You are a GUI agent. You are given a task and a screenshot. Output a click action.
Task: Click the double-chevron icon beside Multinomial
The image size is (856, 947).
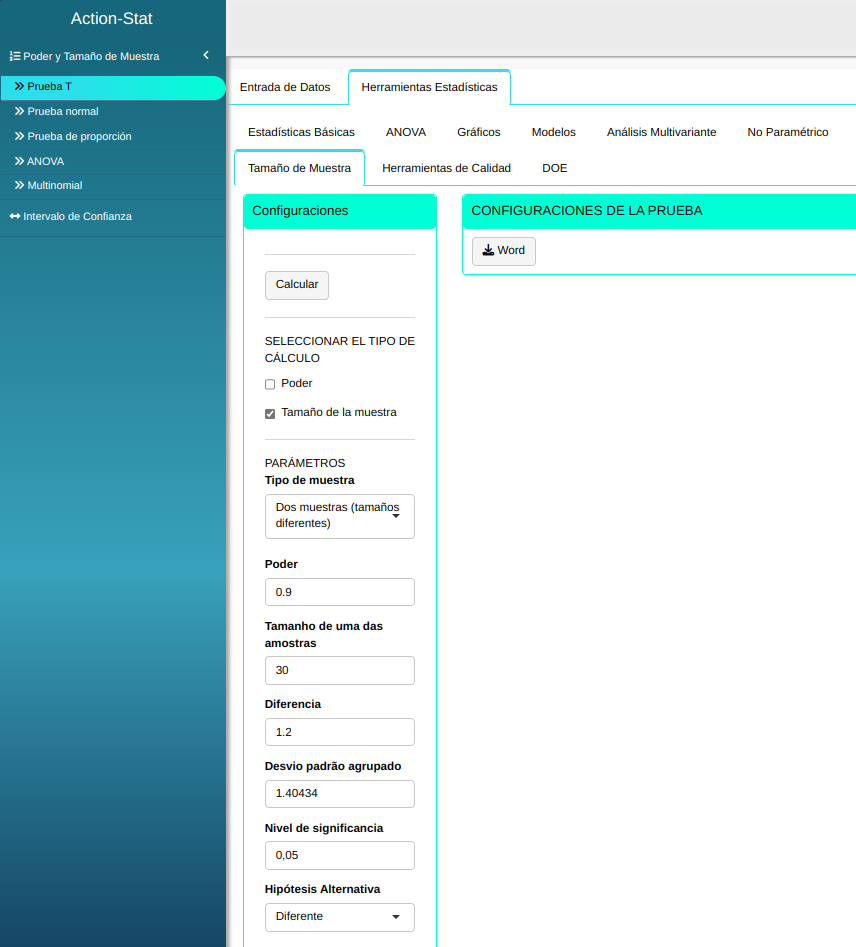(19, 186)
